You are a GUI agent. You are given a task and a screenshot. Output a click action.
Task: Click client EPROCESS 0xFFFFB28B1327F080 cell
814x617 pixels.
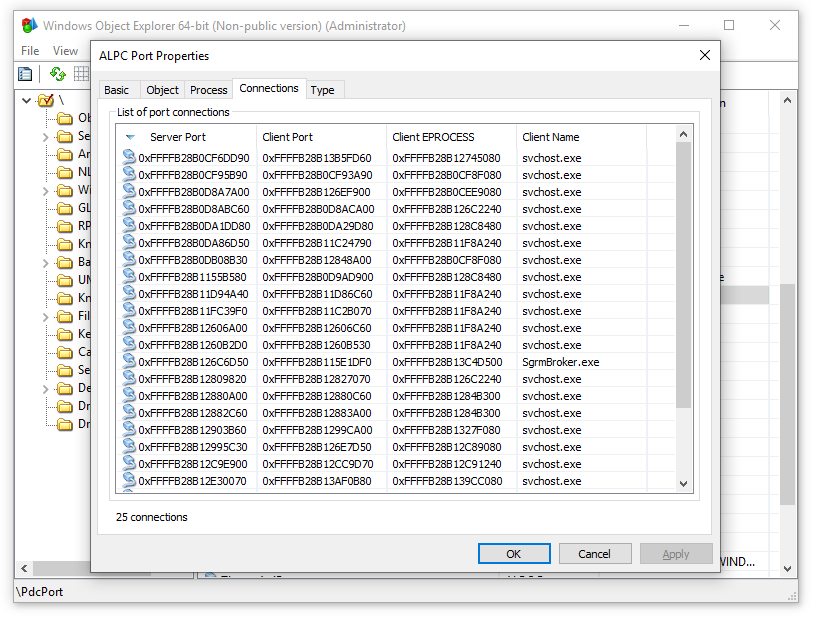[x=446, y=430]
